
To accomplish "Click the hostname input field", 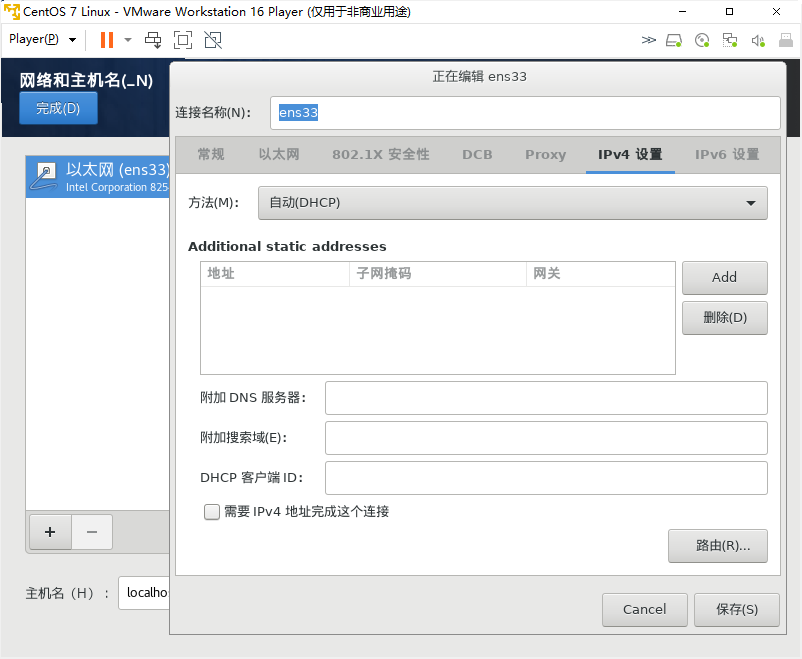I will coord(144,592).
